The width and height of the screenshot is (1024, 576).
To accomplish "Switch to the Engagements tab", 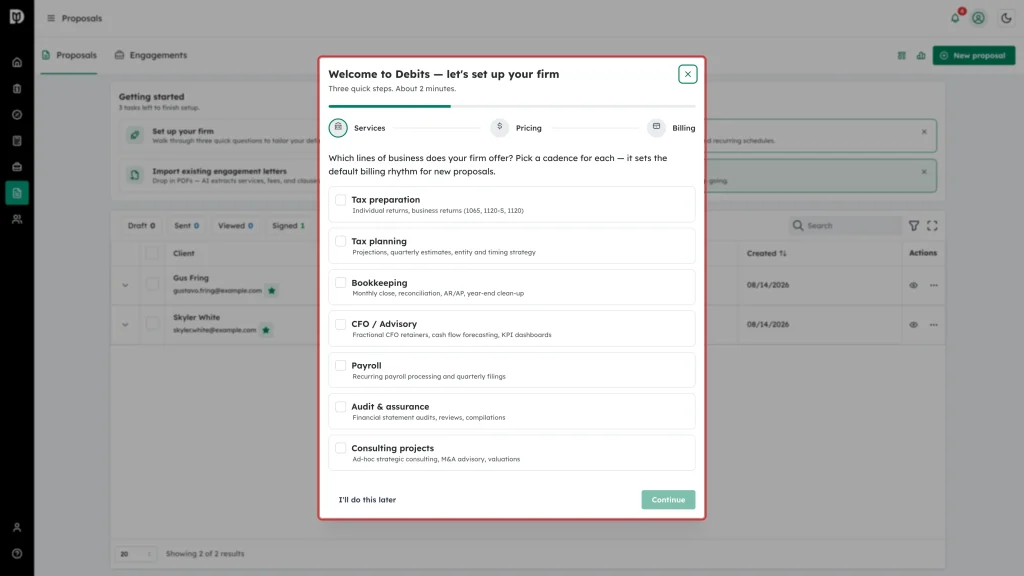I will click(151, 56).
